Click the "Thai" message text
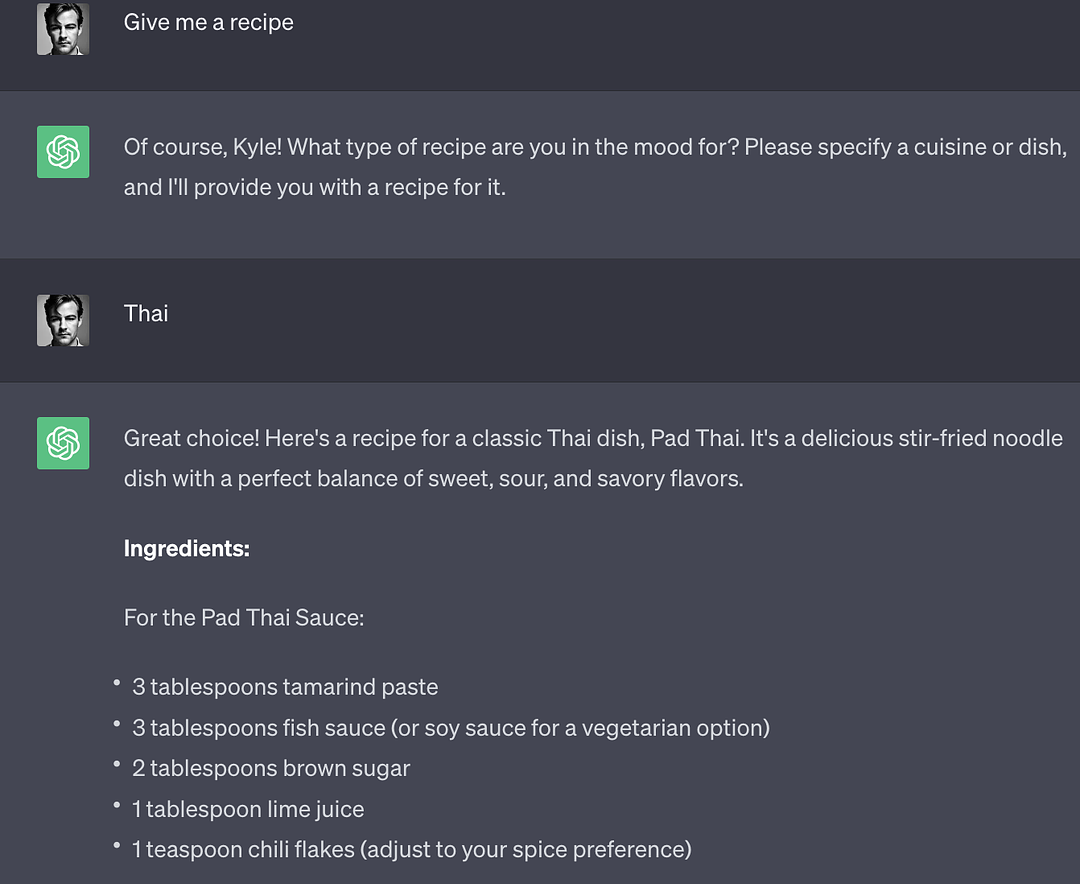1080x884 pixels. pos(146,314)
